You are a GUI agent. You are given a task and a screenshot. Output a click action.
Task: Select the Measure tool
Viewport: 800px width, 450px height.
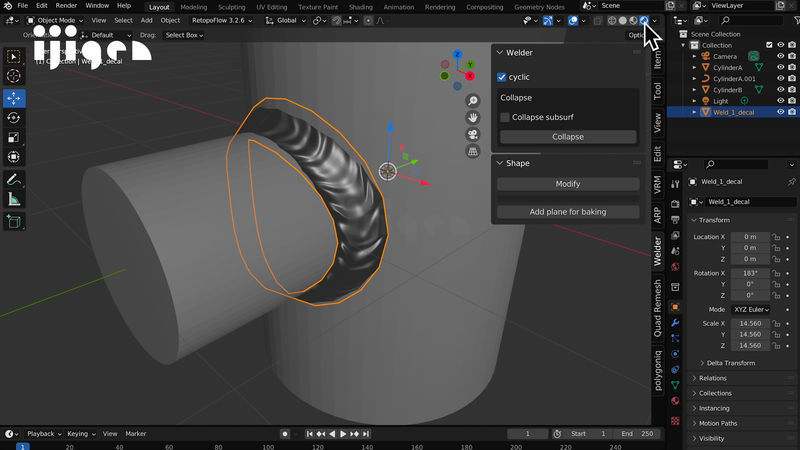(x=14, y=199)
